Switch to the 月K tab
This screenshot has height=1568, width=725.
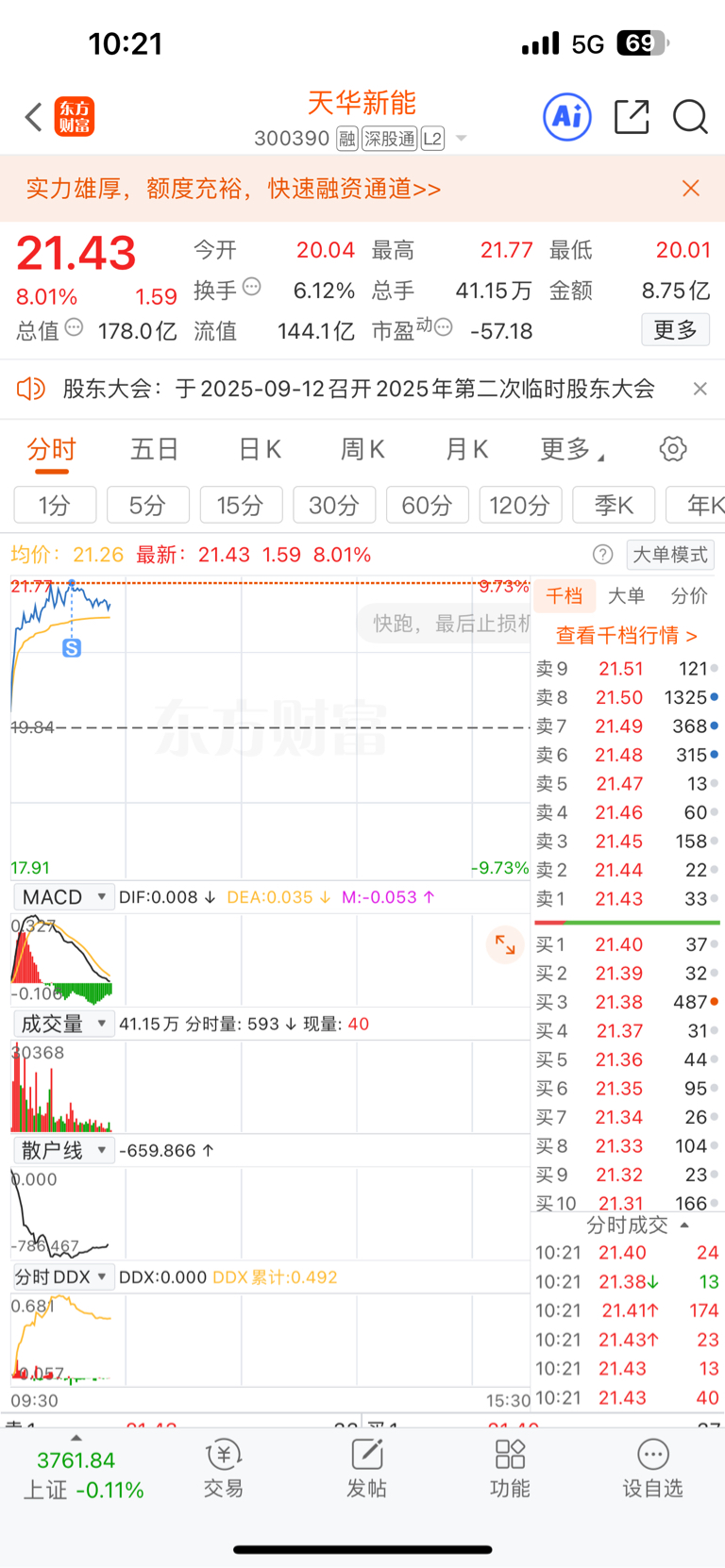[466, 449]
